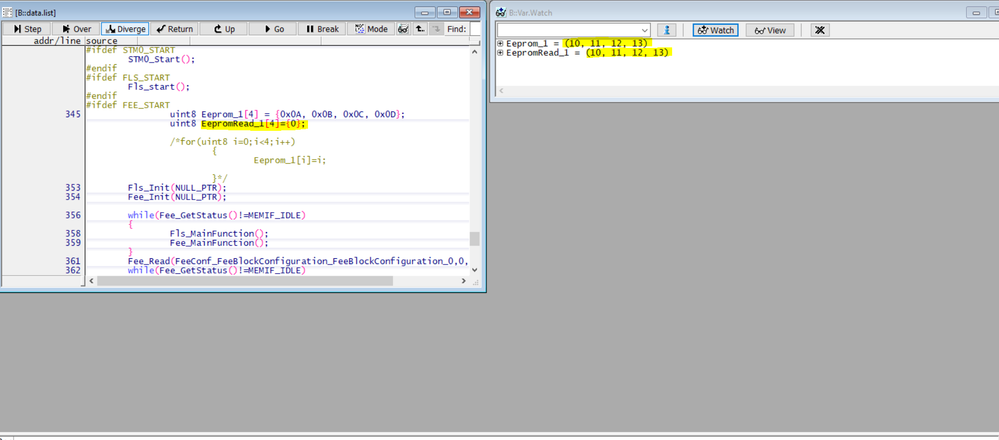Click the Up button in toolbar
Image resolution: width=999 pixels, height=440 pixels.
[223, 29]
